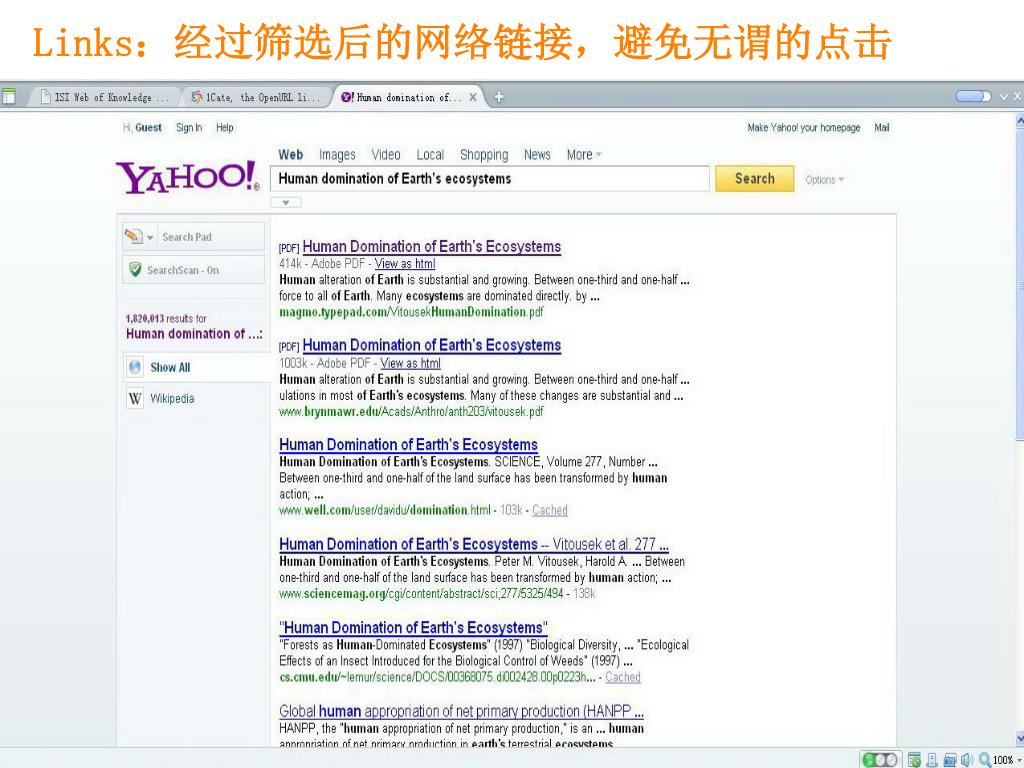1024x768 pixels.
Task: Click the SearchScan shield icon
Action: pos(135,270)
